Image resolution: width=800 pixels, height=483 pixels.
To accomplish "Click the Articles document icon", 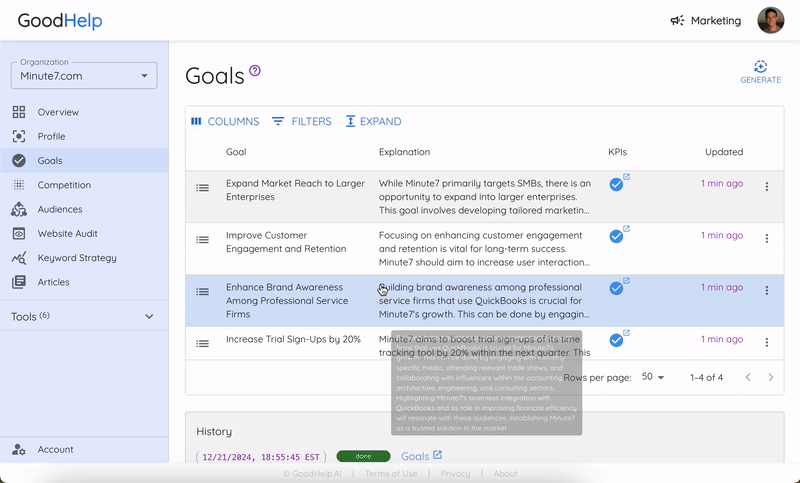I will pyautogui.click(x=19, y=282).
